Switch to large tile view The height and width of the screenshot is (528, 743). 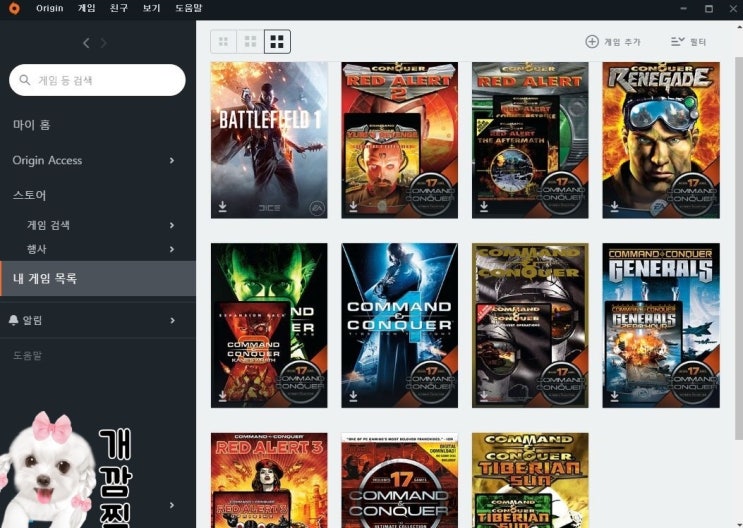tap(277, 42)
